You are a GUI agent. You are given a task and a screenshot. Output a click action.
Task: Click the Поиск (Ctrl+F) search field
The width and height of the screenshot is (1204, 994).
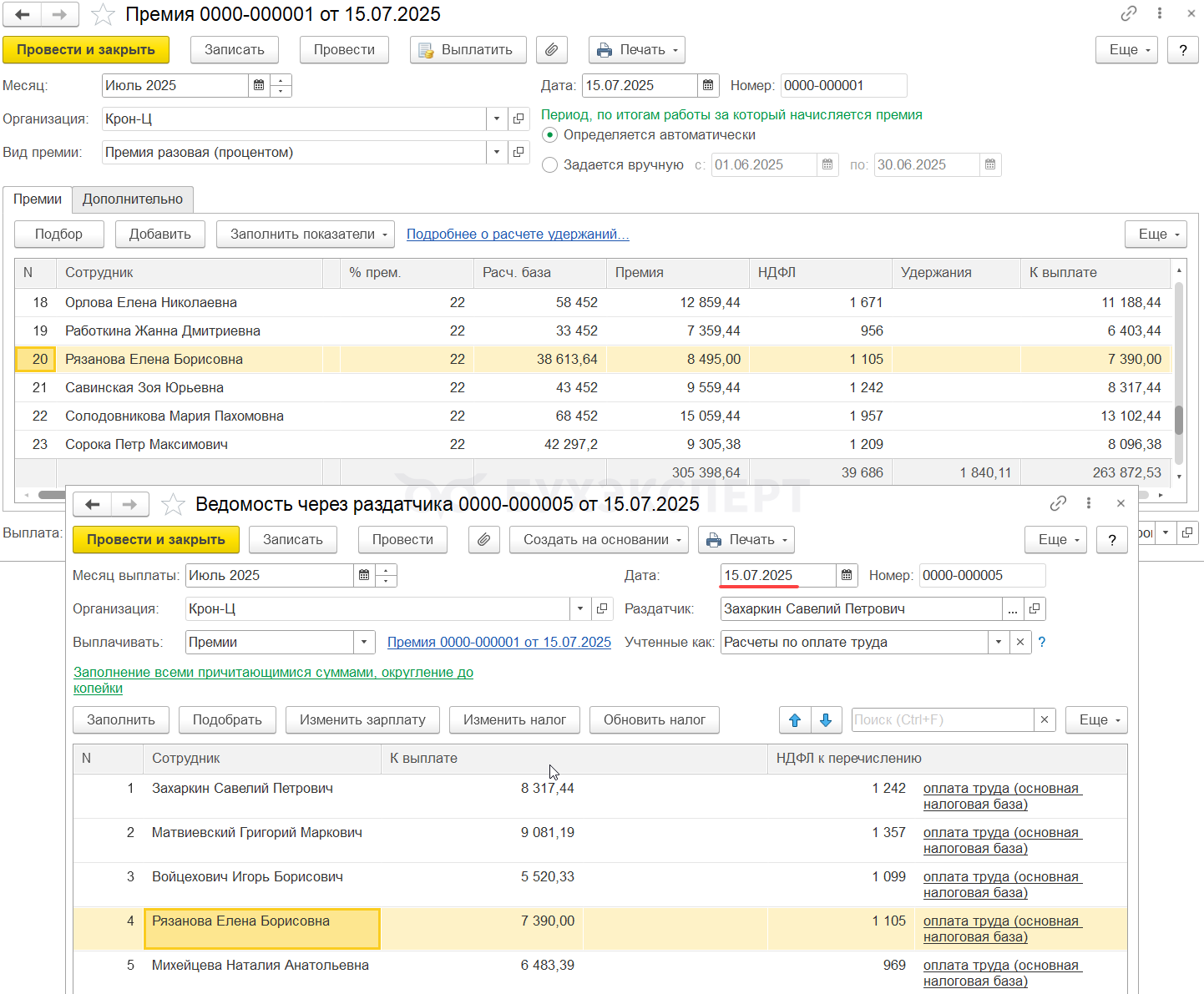[x=942, y=720]
